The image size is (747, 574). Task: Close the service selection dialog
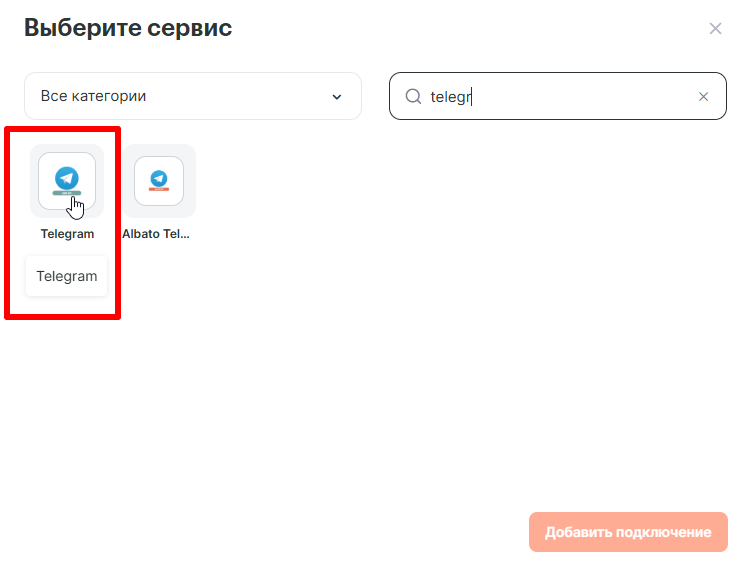pos(715,29)
